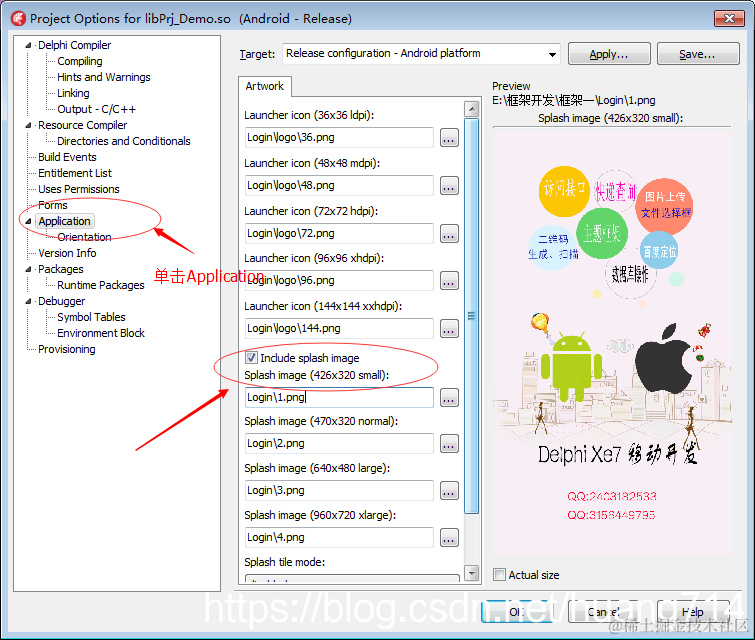The width and height of the screenshot is (755, 640).
Task: Select Hints and Warnings tree item
Action: [x=104, y=77]
